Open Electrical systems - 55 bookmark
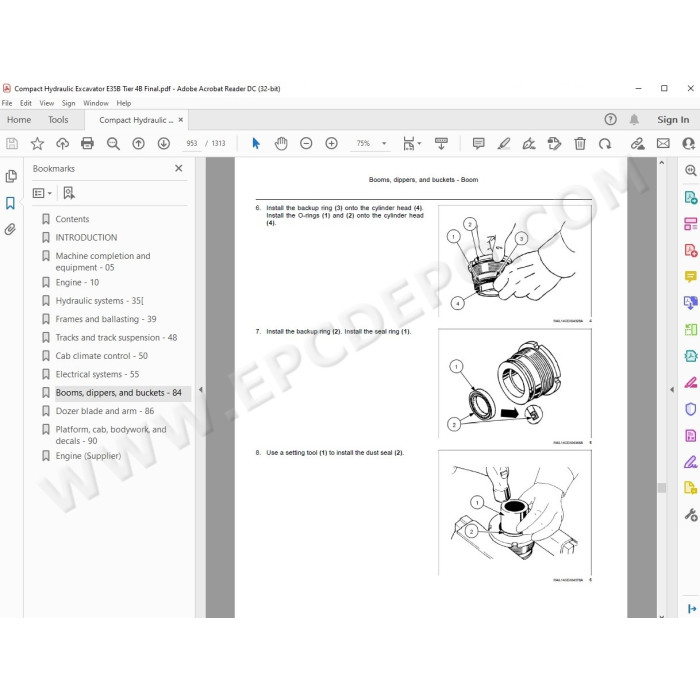 tap(97, 374)
